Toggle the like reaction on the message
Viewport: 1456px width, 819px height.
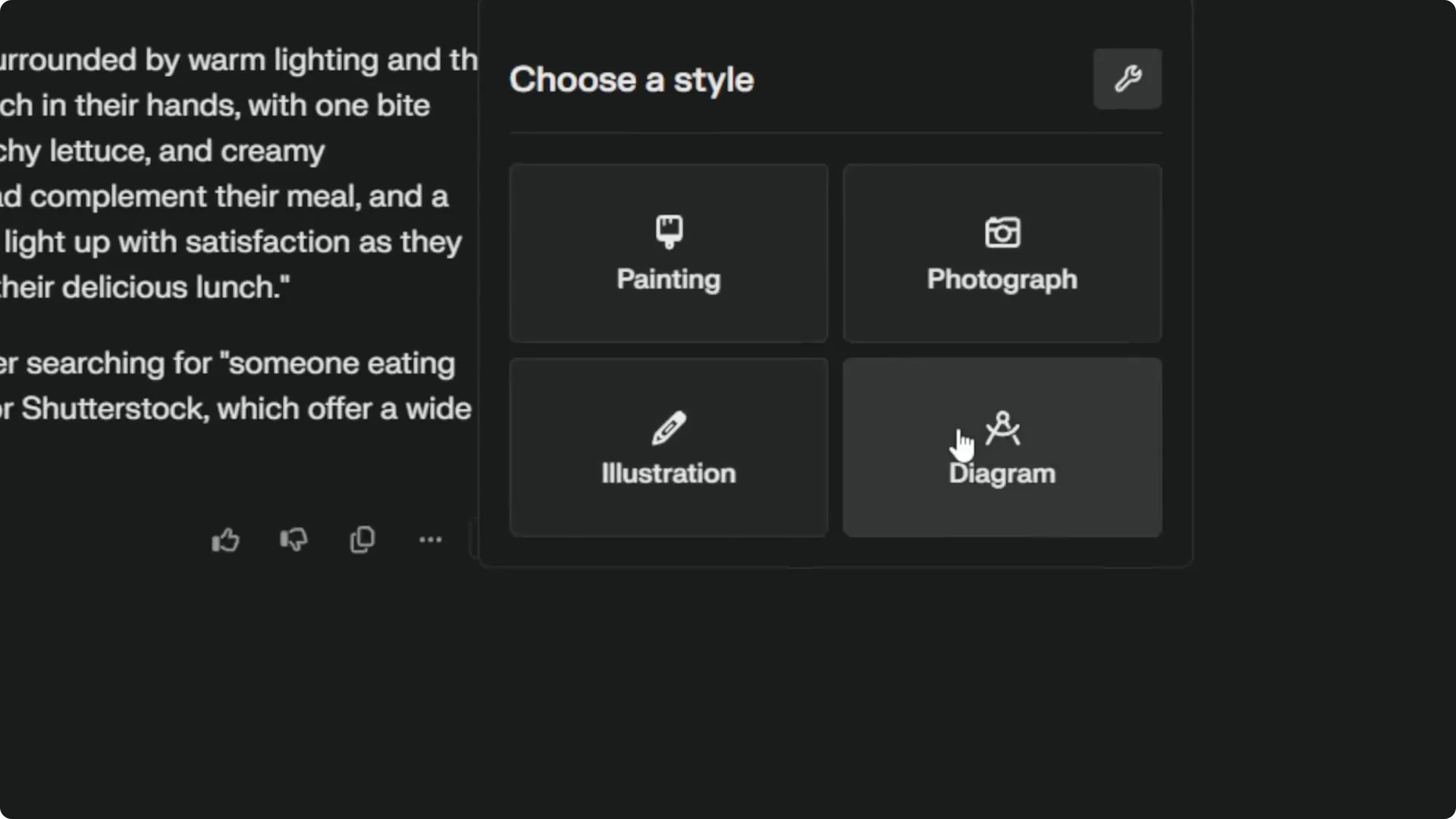point(225,540)
